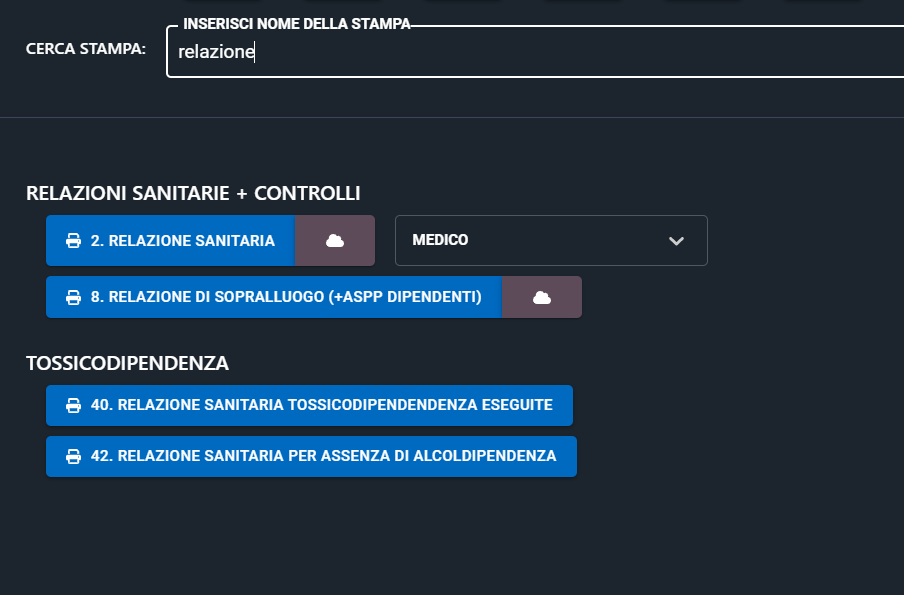The height and width of the screenshot is (595, 904).
Task: Open cloud option beside Relazione di Sopralluogo
Action: tap(542, 297)
